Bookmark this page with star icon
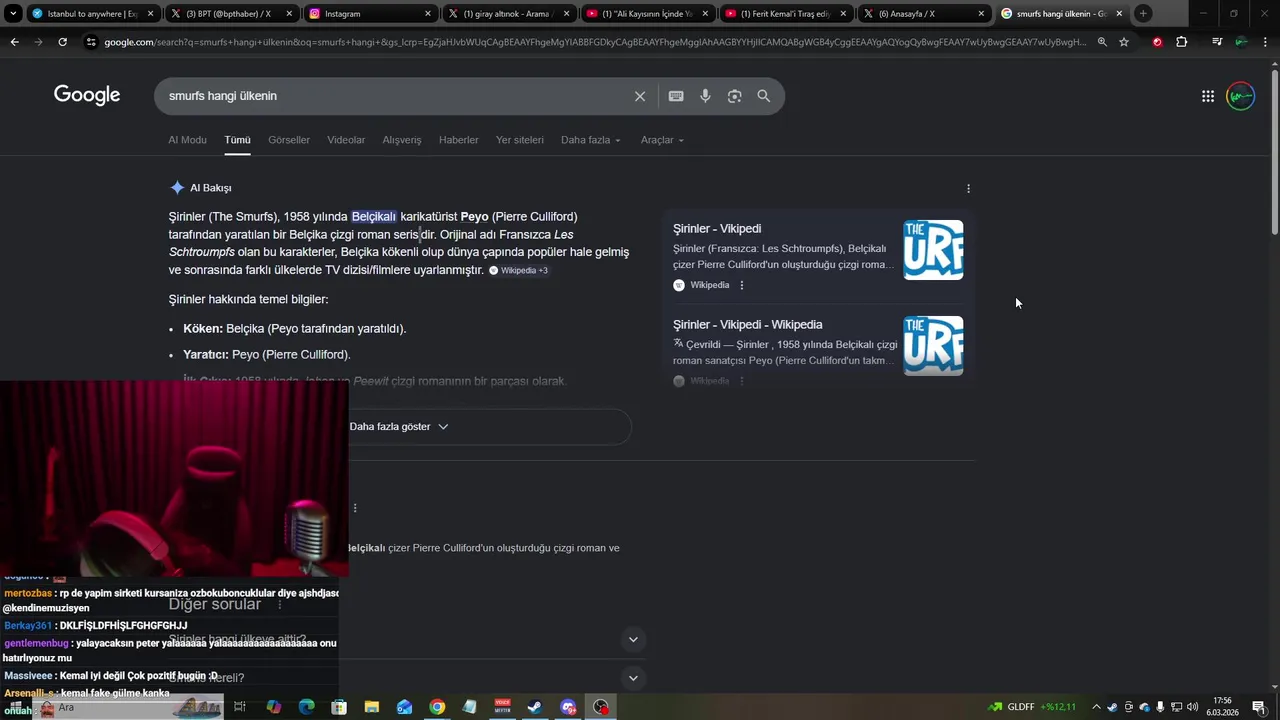Screen dimensions: 1280x720 point(1124,42)
